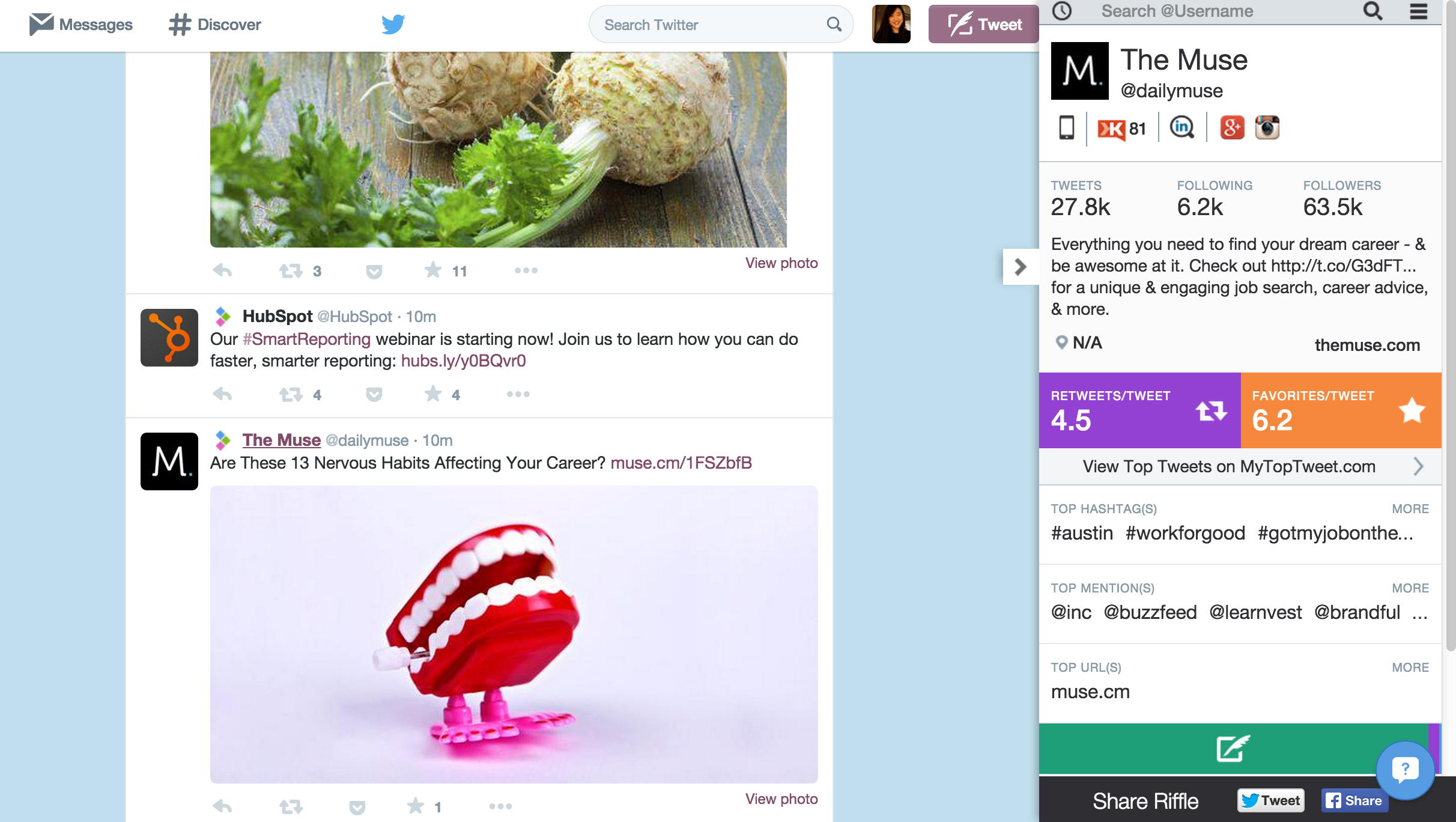Favorite The Muse teeth tweet
The width and height of the screenshot is (1456, 822).
pos(416,806)
